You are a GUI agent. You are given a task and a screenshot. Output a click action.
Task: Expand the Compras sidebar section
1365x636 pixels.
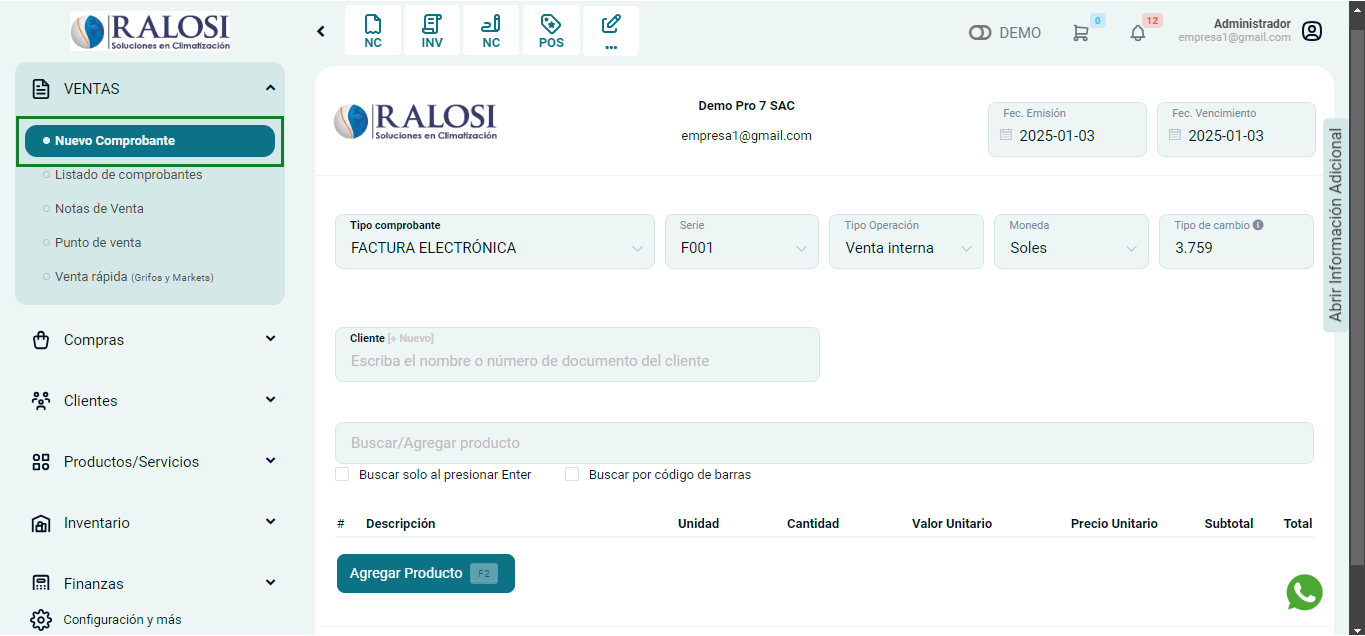tap(150, 340)
